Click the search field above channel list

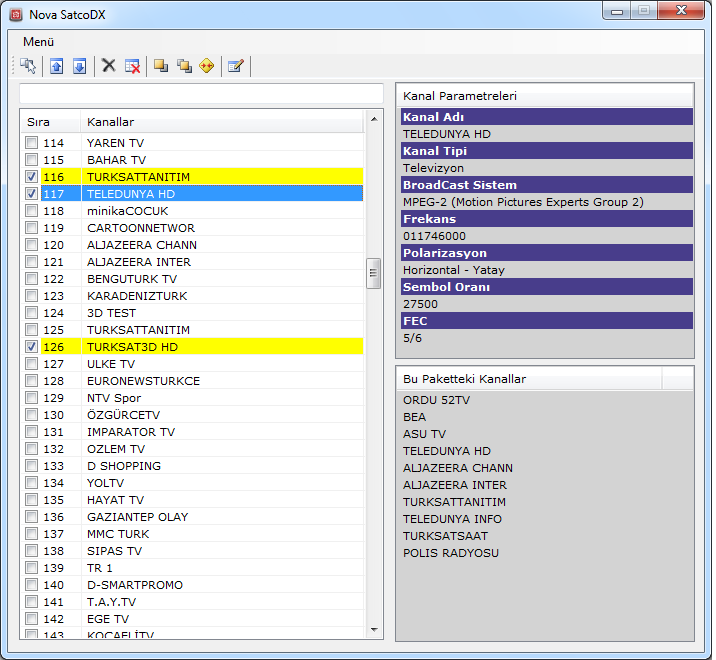click(201, 94)
